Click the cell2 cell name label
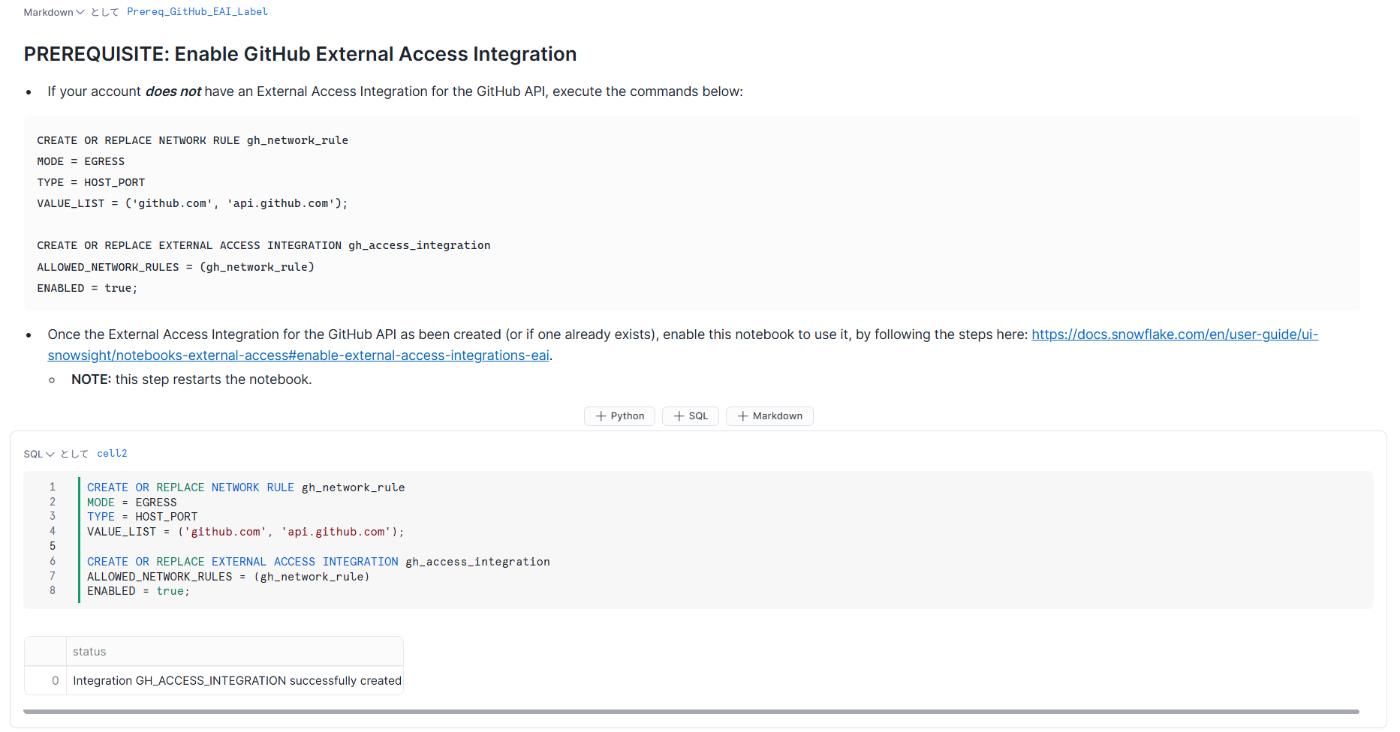The width and height of the screenshot is (1400, 732). click(112, 454)
